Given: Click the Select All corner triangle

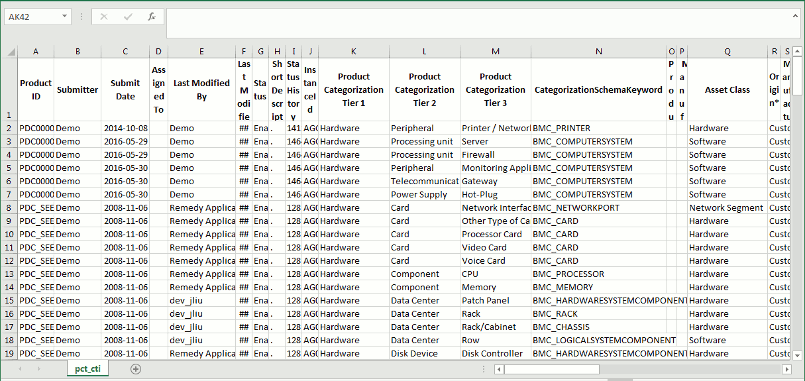Looking at the screenshot, I should pos(9,51).
